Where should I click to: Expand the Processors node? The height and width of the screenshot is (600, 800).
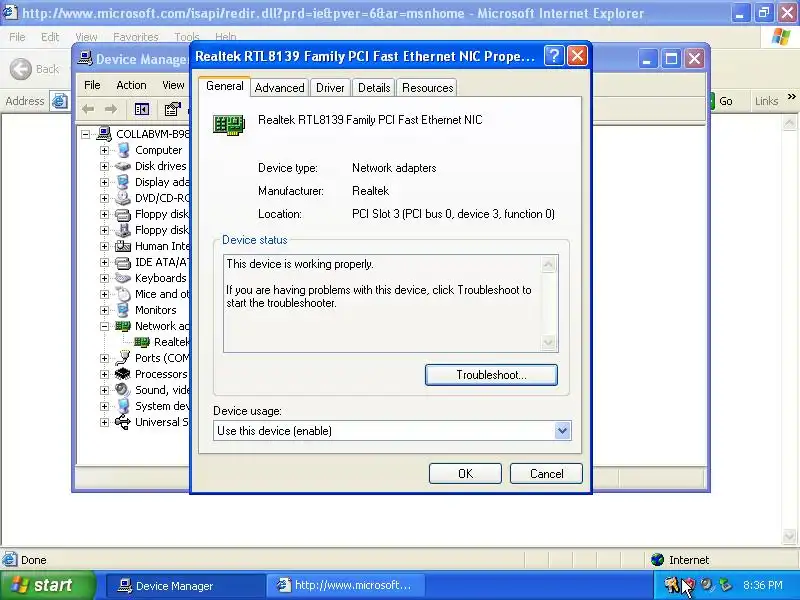105,374
